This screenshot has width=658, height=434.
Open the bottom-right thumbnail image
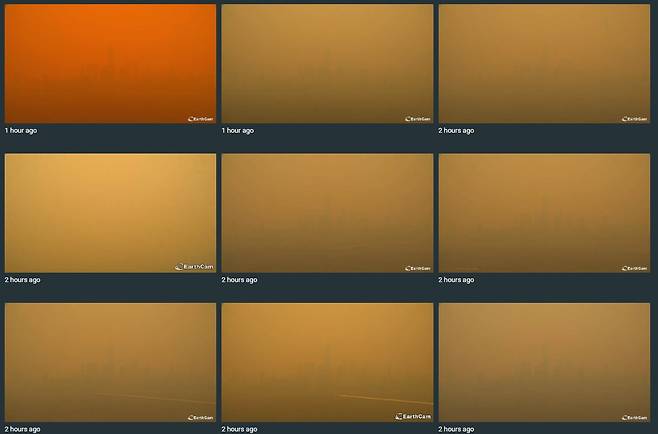click(x=544, y=362)
